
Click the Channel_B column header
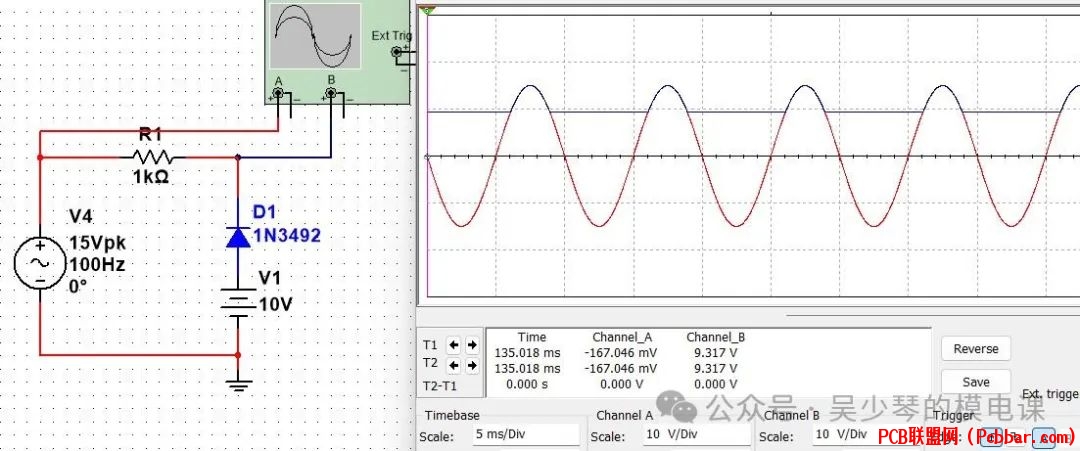coord(716,337)
